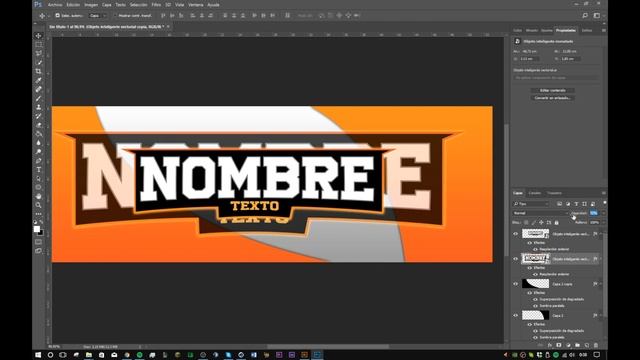Open File Explorer from the taskbar
640x360 pixels.
89,355
